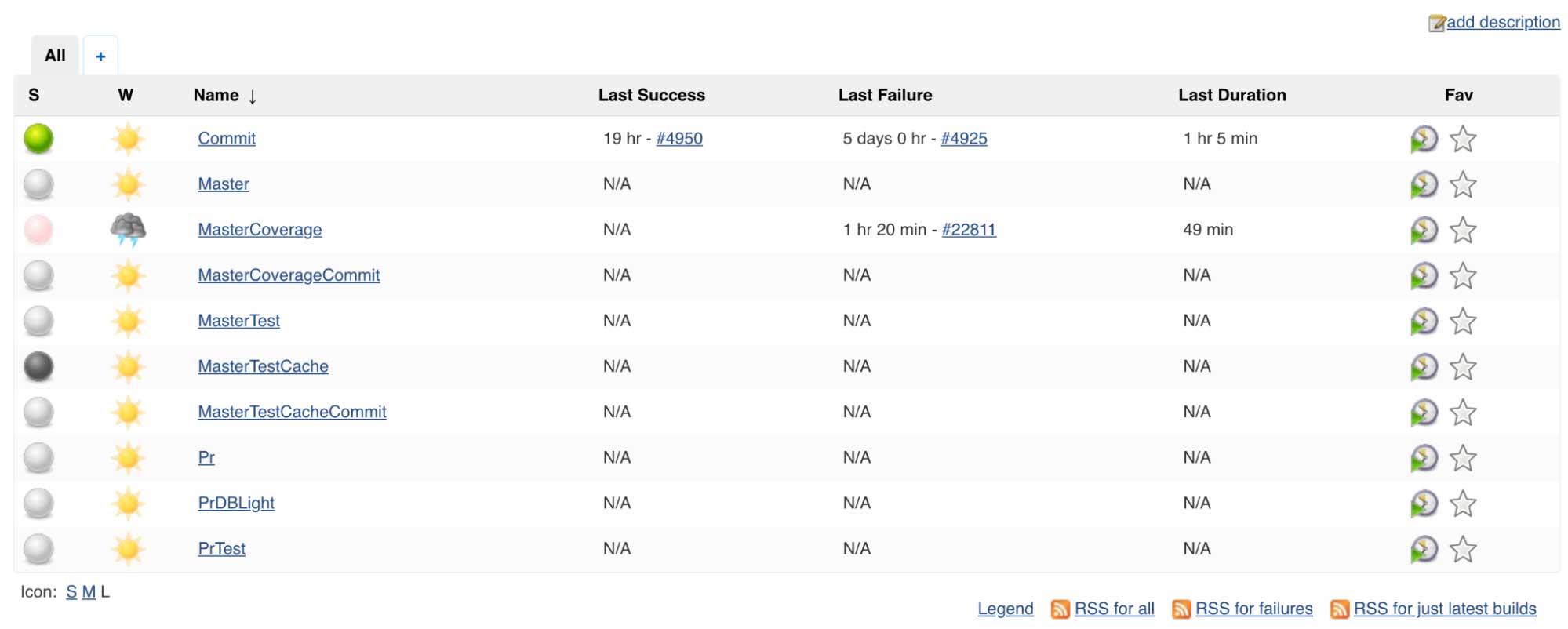Add a new view with plus tab
Viewport: 1568px width, 629px height.
100,56
